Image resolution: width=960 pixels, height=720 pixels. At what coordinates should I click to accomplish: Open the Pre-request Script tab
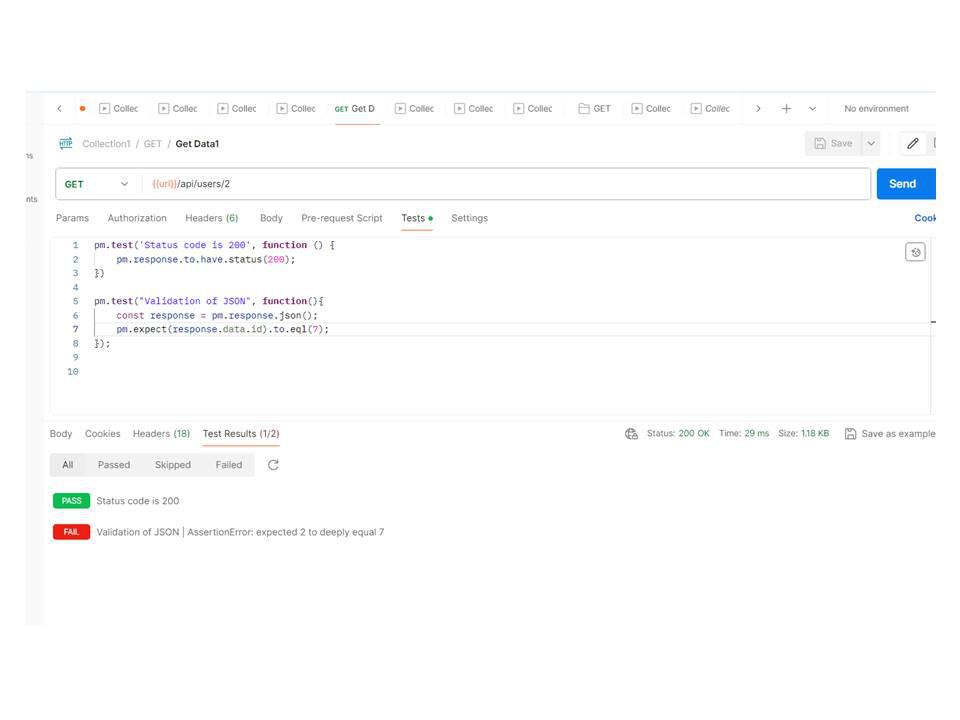click(x=342, y=218)
